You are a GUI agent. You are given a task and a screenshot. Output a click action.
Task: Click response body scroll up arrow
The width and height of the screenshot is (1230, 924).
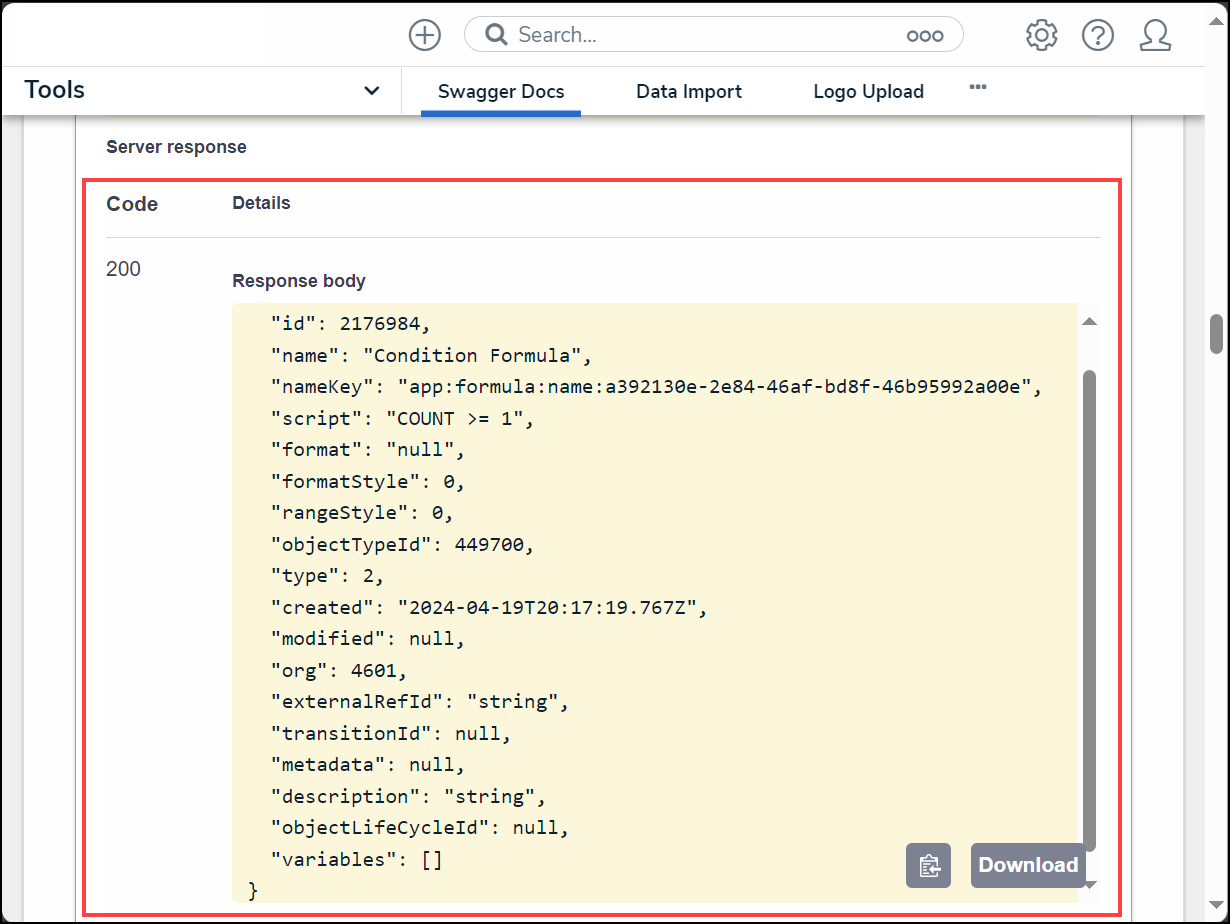[x=1090, y=321]
